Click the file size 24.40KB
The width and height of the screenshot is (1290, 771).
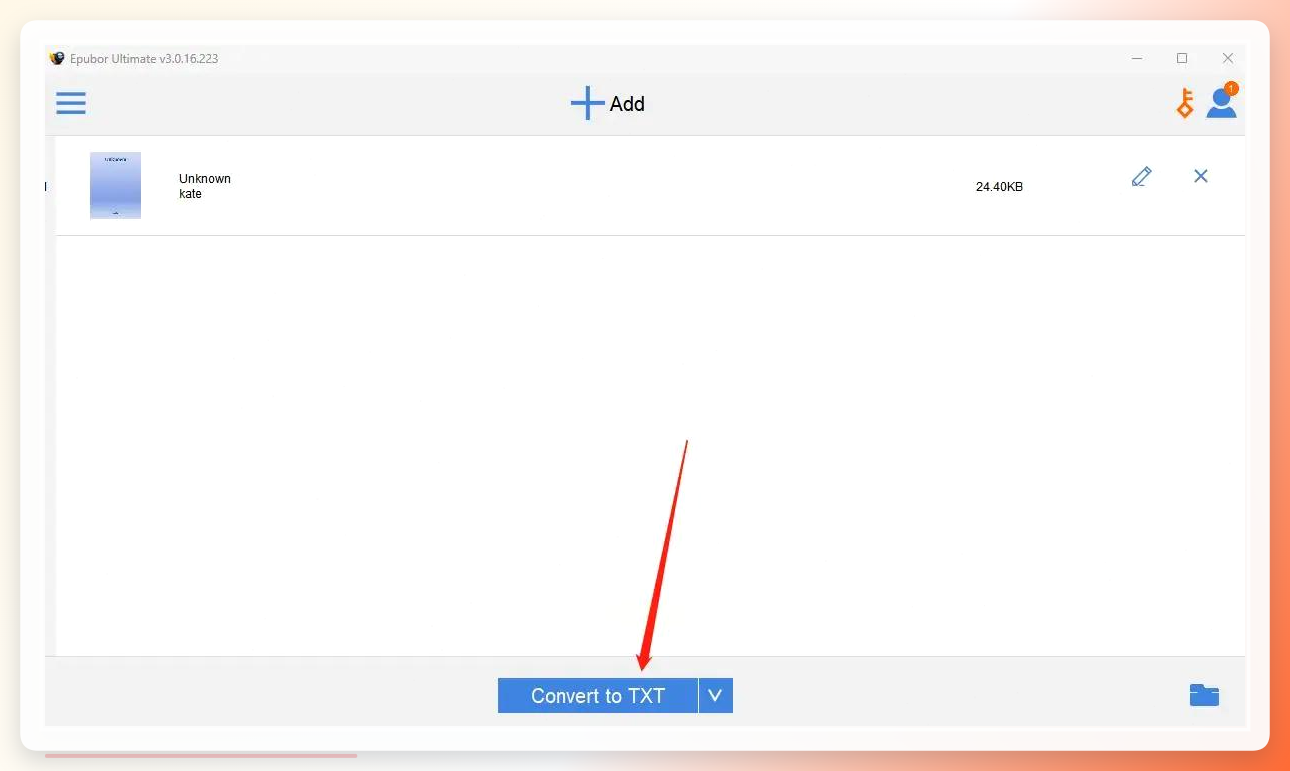[x=999, y=187]
